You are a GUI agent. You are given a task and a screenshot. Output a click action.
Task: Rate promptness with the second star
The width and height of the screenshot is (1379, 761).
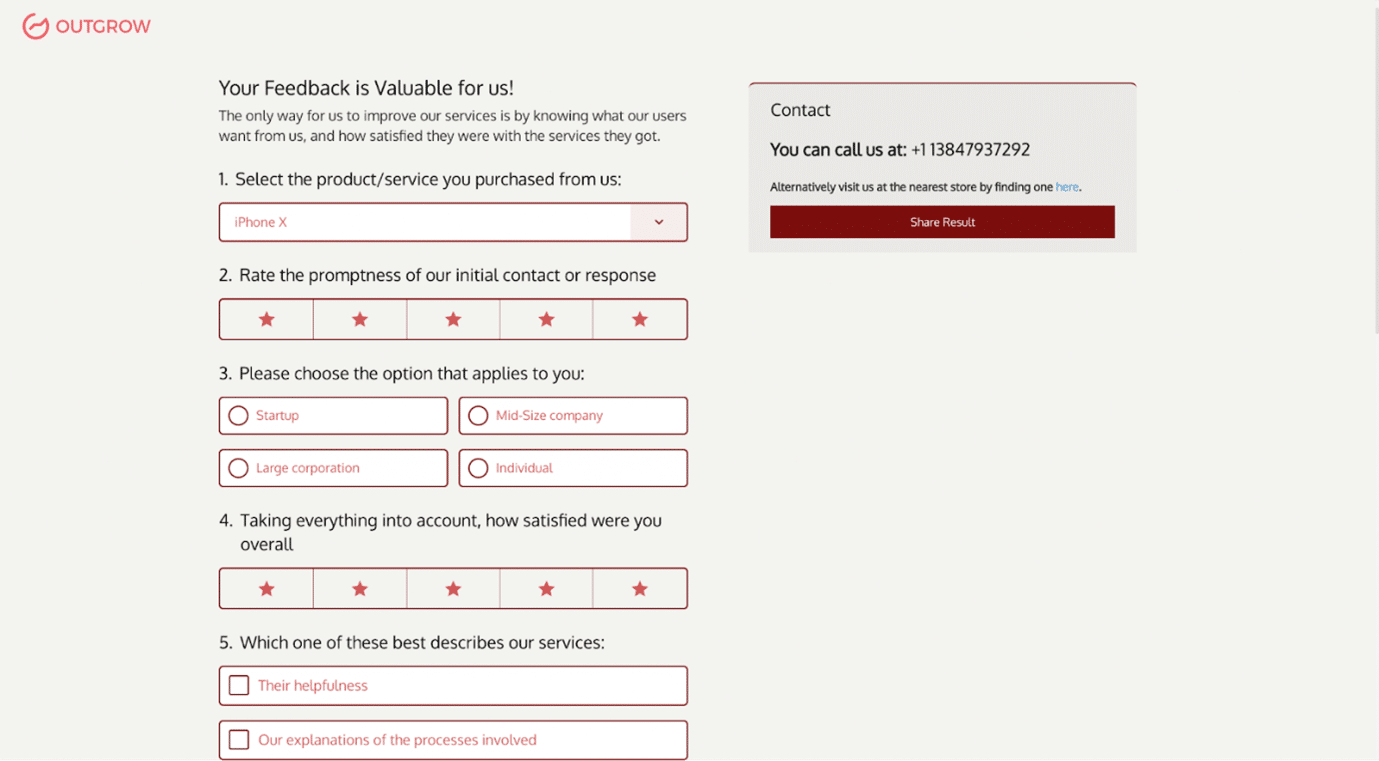(x=360, y=320)
